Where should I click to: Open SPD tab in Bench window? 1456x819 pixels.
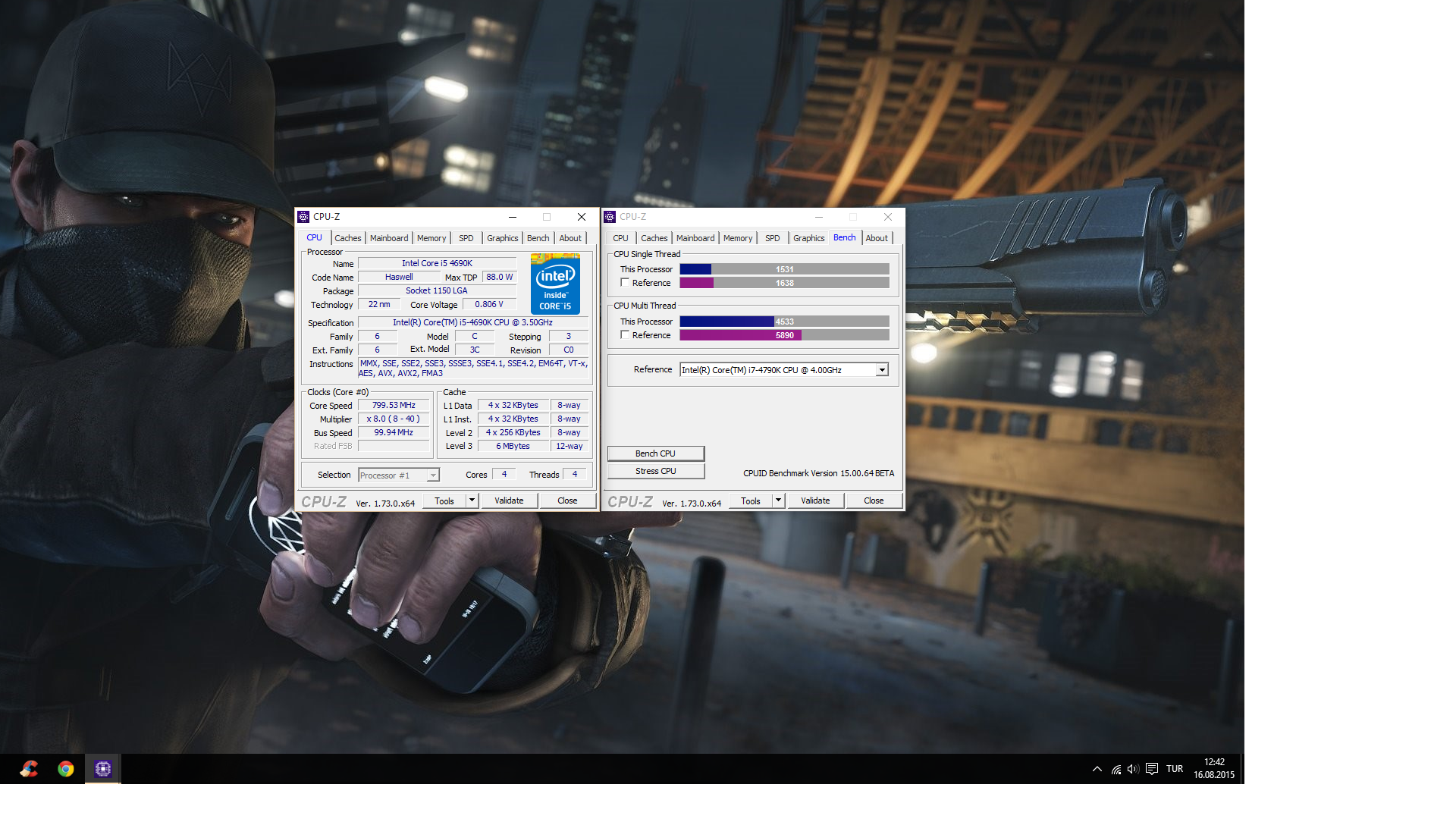pos(773,238)
